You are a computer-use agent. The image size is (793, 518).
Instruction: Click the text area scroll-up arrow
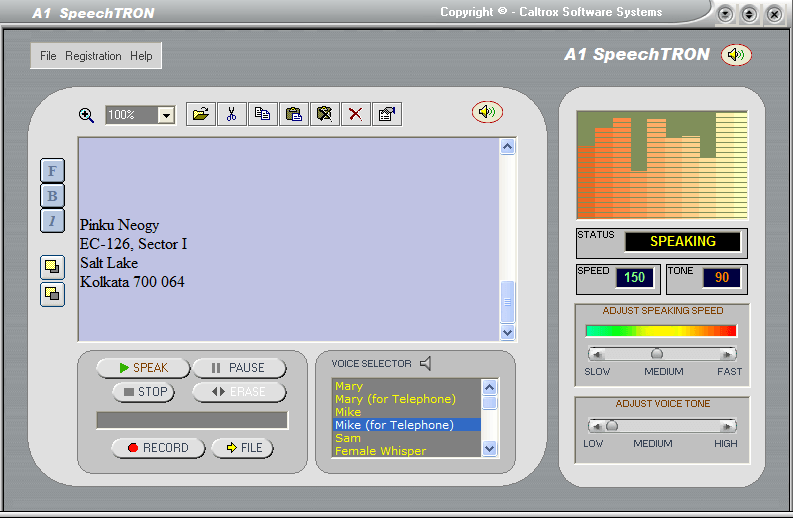[507, 147]
